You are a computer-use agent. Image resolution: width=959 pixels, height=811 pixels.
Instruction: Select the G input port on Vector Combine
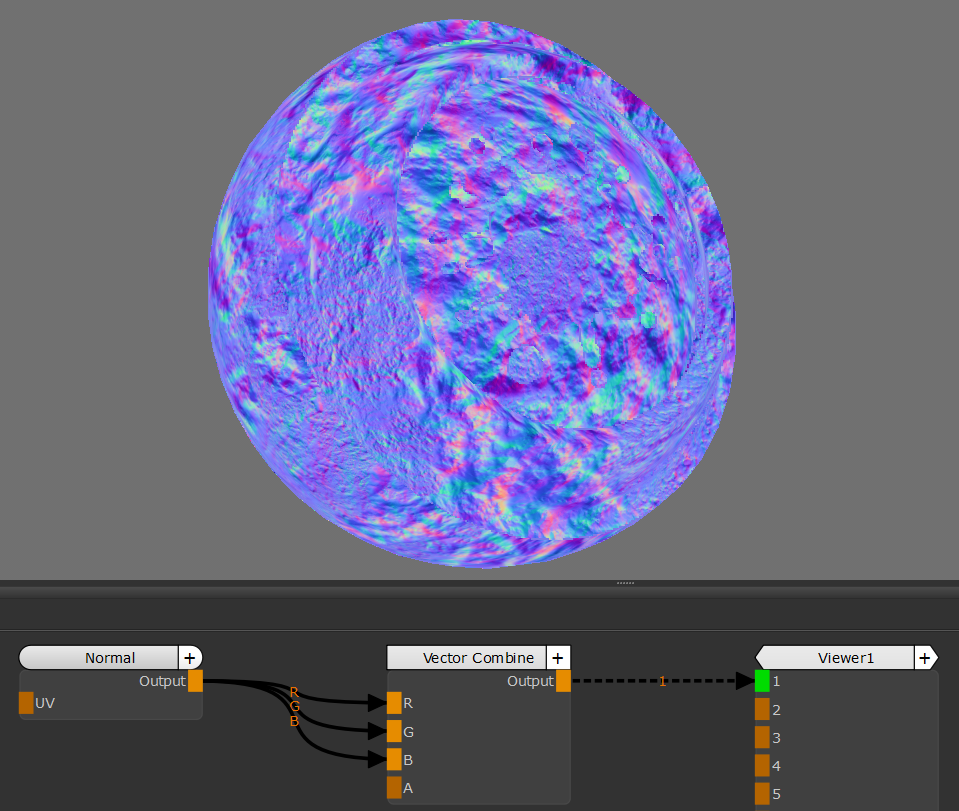click(394, 731)
